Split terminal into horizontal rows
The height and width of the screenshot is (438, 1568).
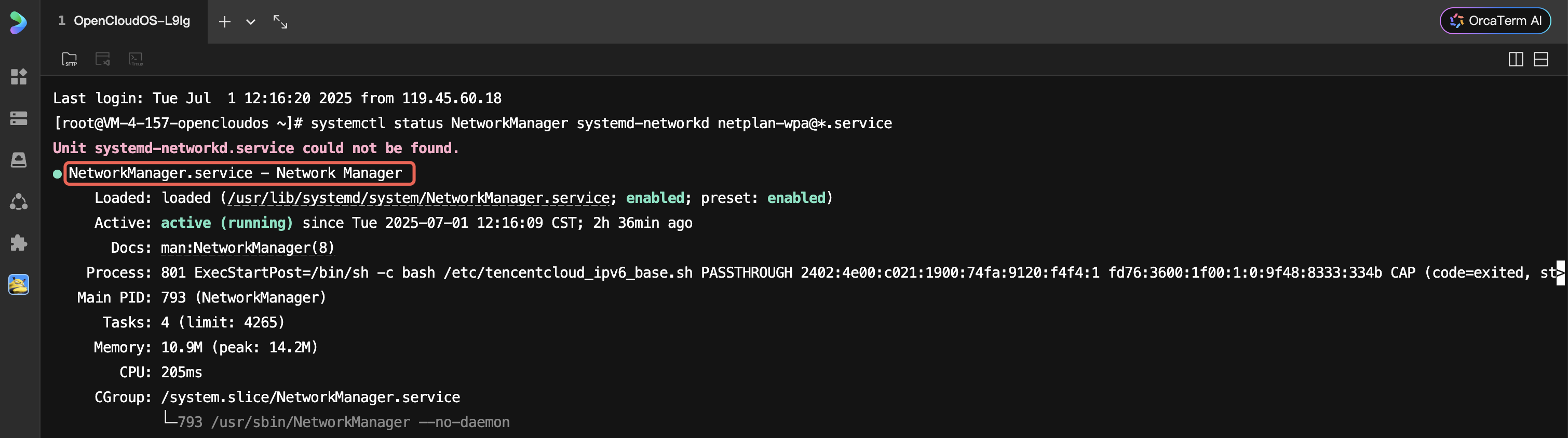(1540, 59)
